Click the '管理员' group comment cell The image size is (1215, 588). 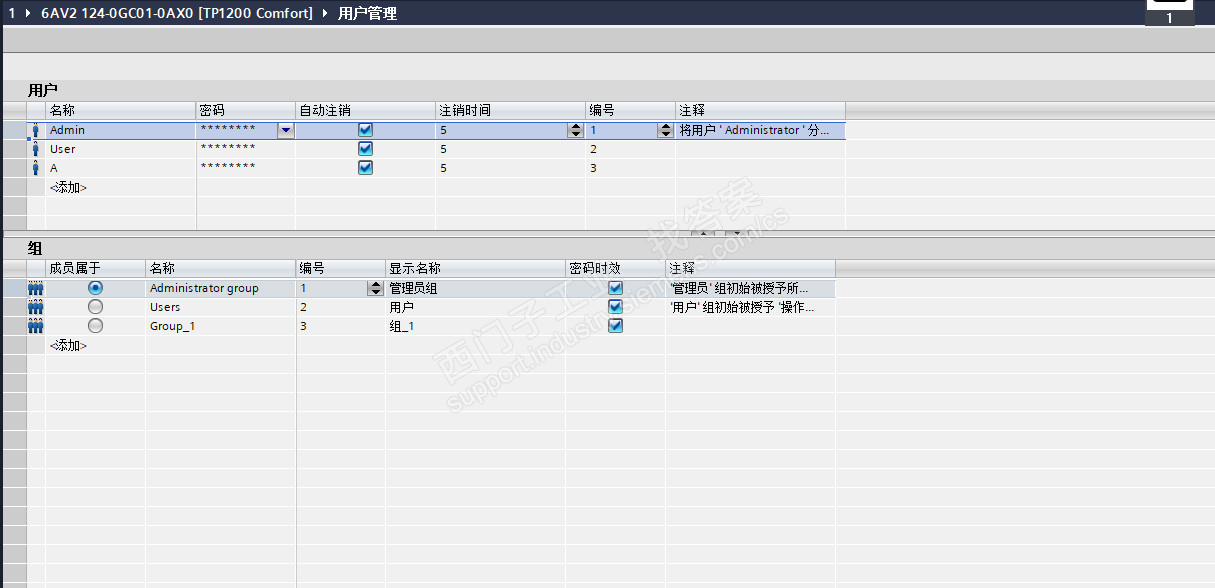tap(750, 288)
